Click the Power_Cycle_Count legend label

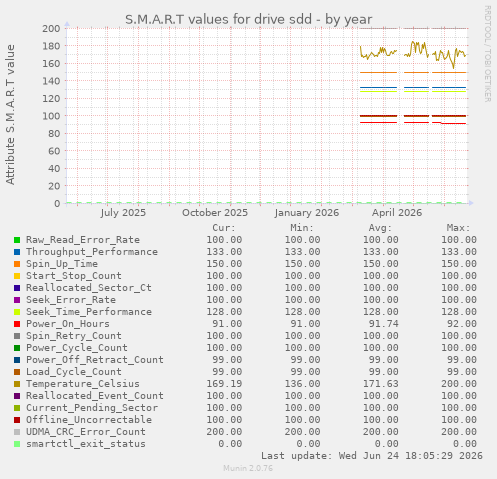[x=77, y=348]
